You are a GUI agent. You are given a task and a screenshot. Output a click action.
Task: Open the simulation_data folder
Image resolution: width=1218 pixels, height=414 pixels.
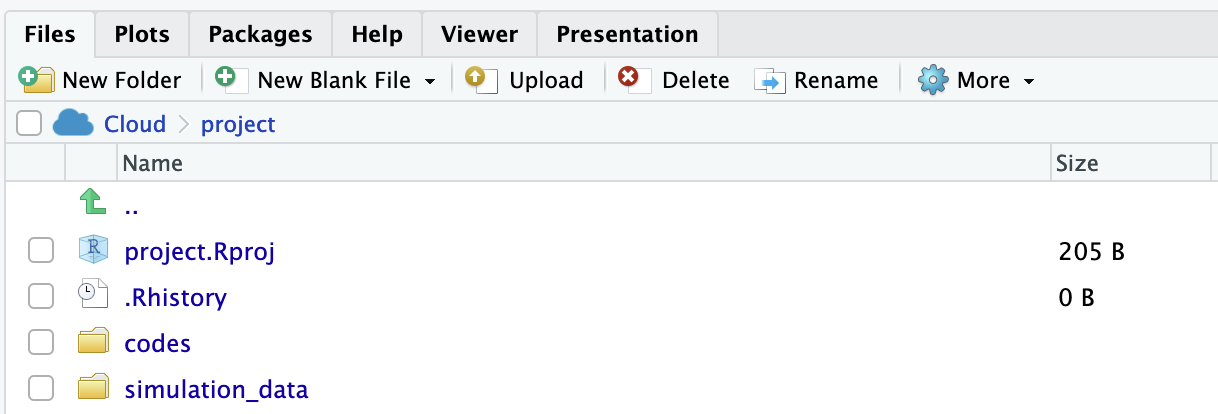216,389
